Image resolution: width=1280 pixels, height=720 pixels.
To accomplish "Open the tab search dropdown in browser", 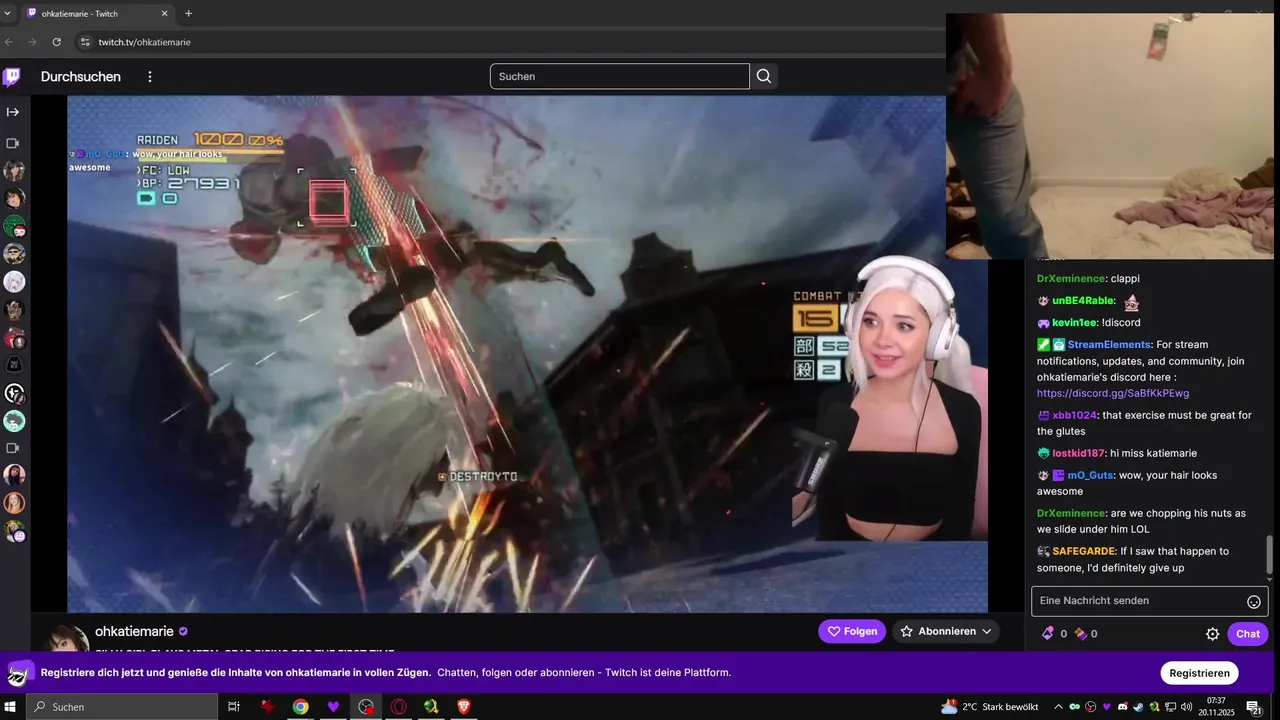I will click(9, 13).
